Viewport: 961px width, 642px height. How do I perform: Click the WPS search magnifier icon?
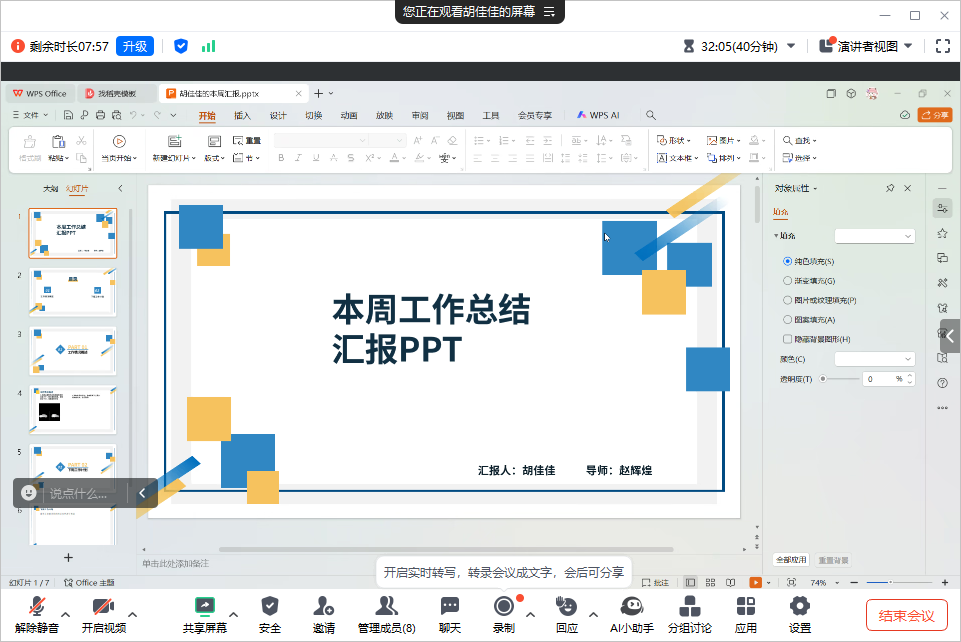coord(651,115)
